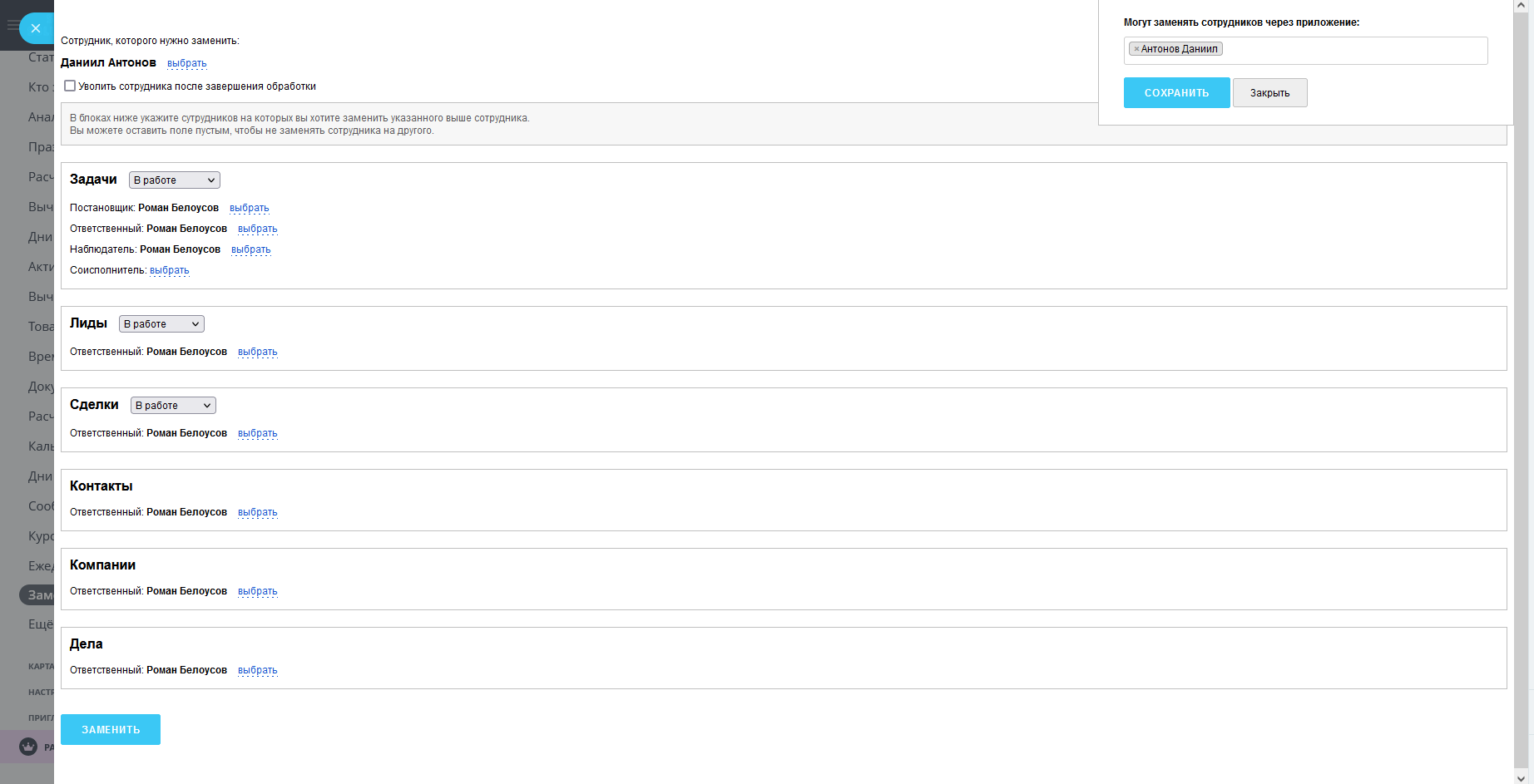Click the 'КАРТА' link in the sidebar footer

41,667
